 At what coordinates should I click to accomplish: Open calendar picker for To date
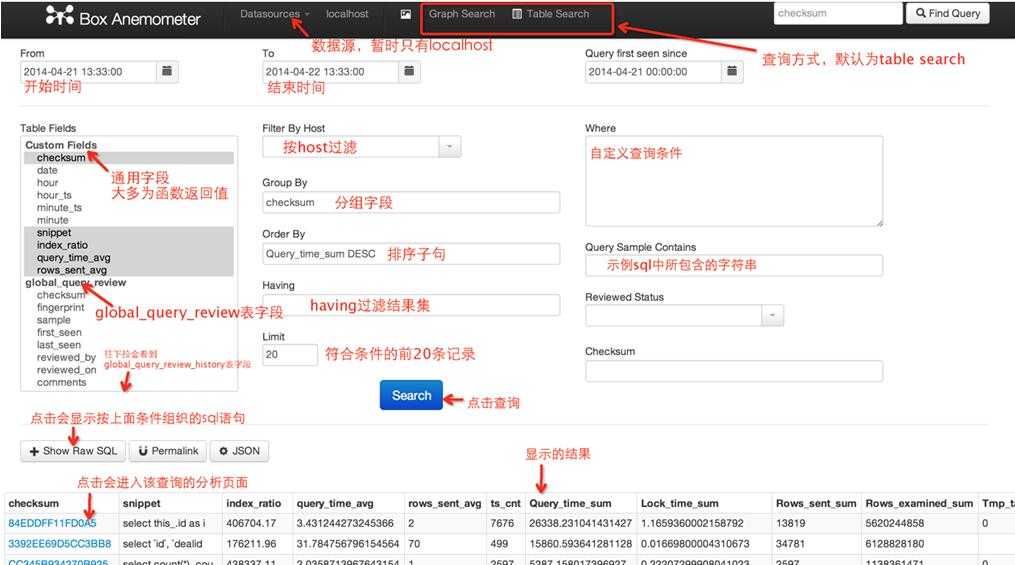coord(409,71)
